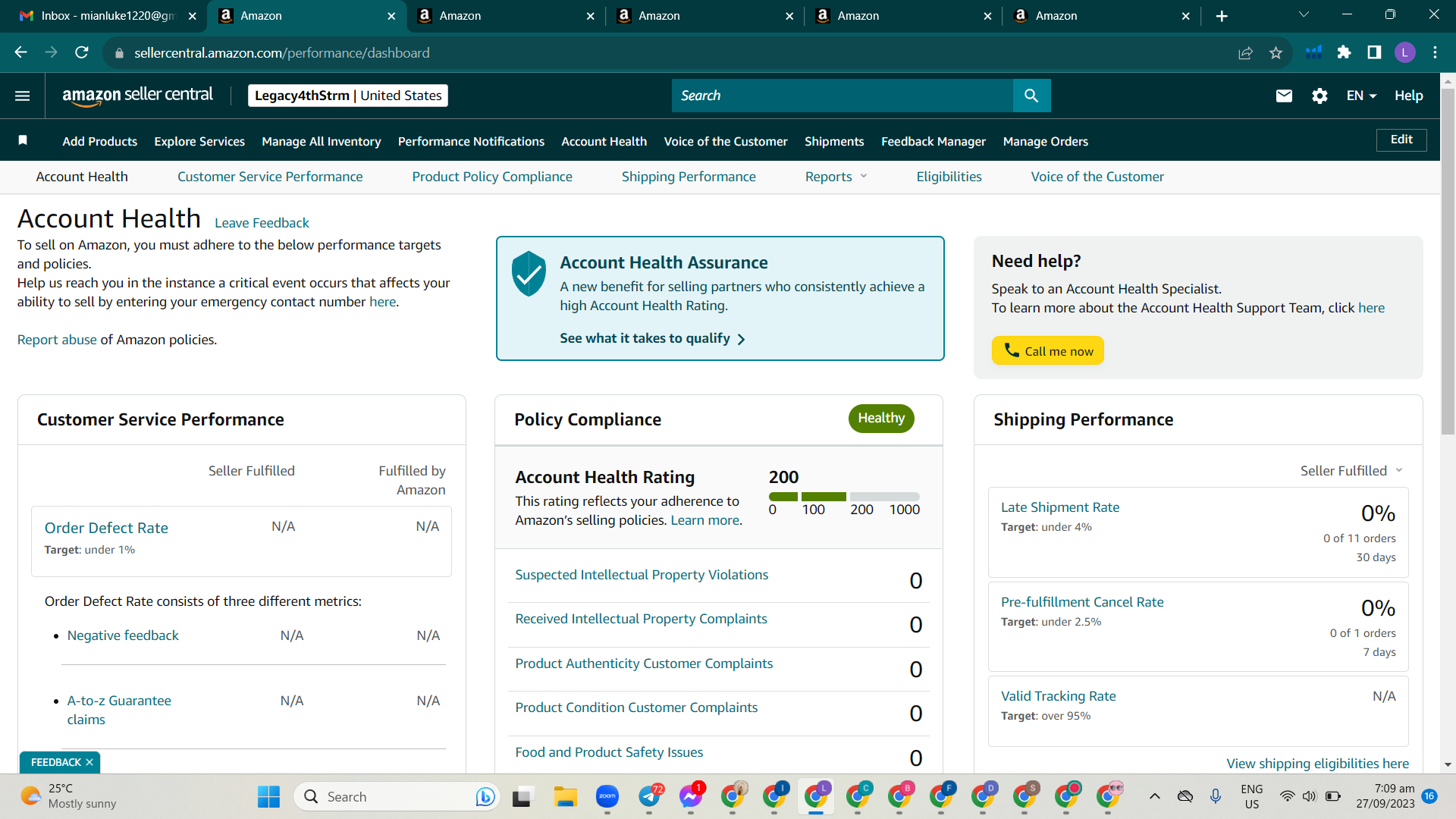1456x819 pixels.
Task: Click the Amazon Seller Central logo
Action: coord(137,96)
